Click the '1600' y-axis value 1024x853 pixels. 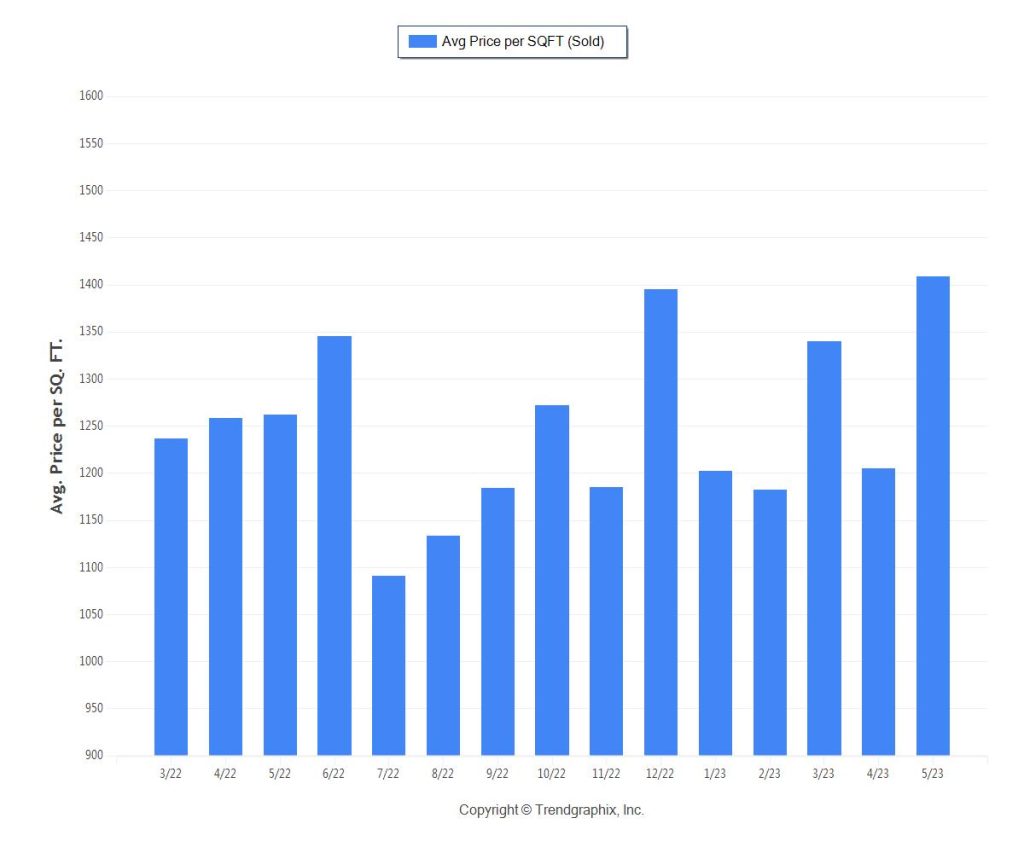(x=91, y=95)
